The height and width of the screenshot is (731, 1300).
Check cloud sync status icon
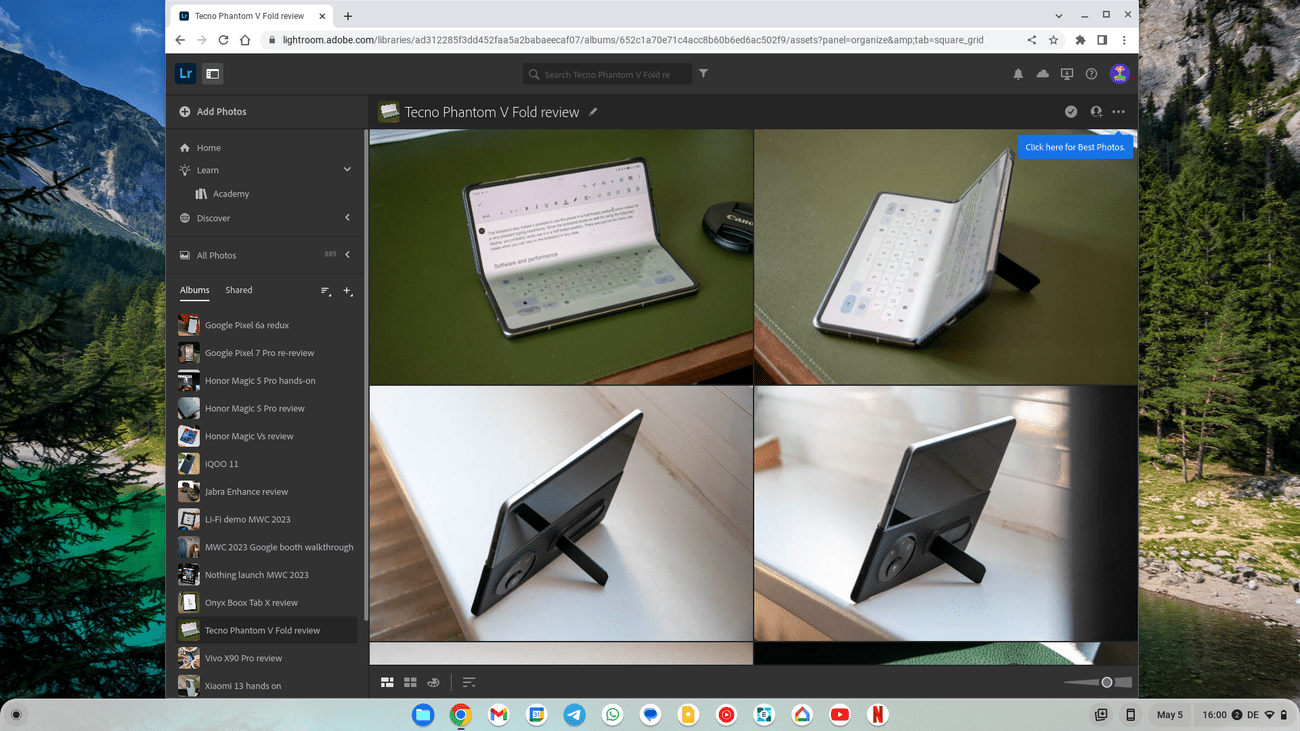[x=1043, y=74]
